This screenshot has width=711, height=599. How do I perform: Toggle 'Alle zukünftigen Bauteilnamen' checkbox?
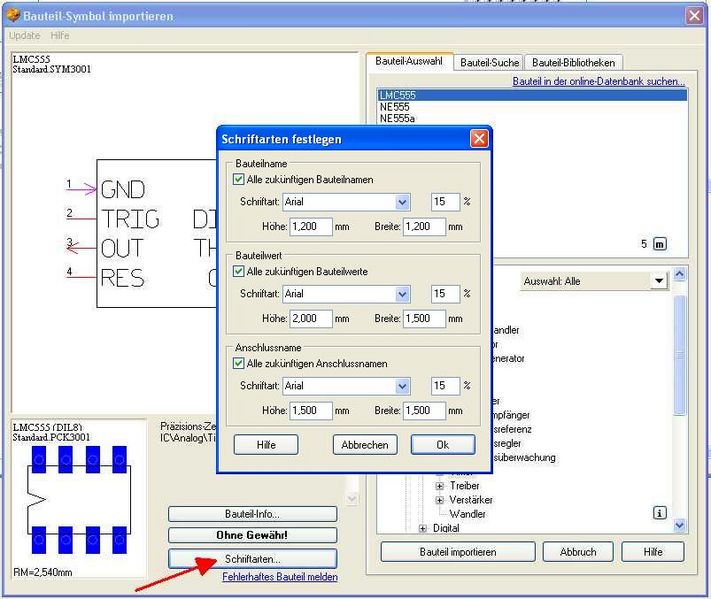(238, 180)
